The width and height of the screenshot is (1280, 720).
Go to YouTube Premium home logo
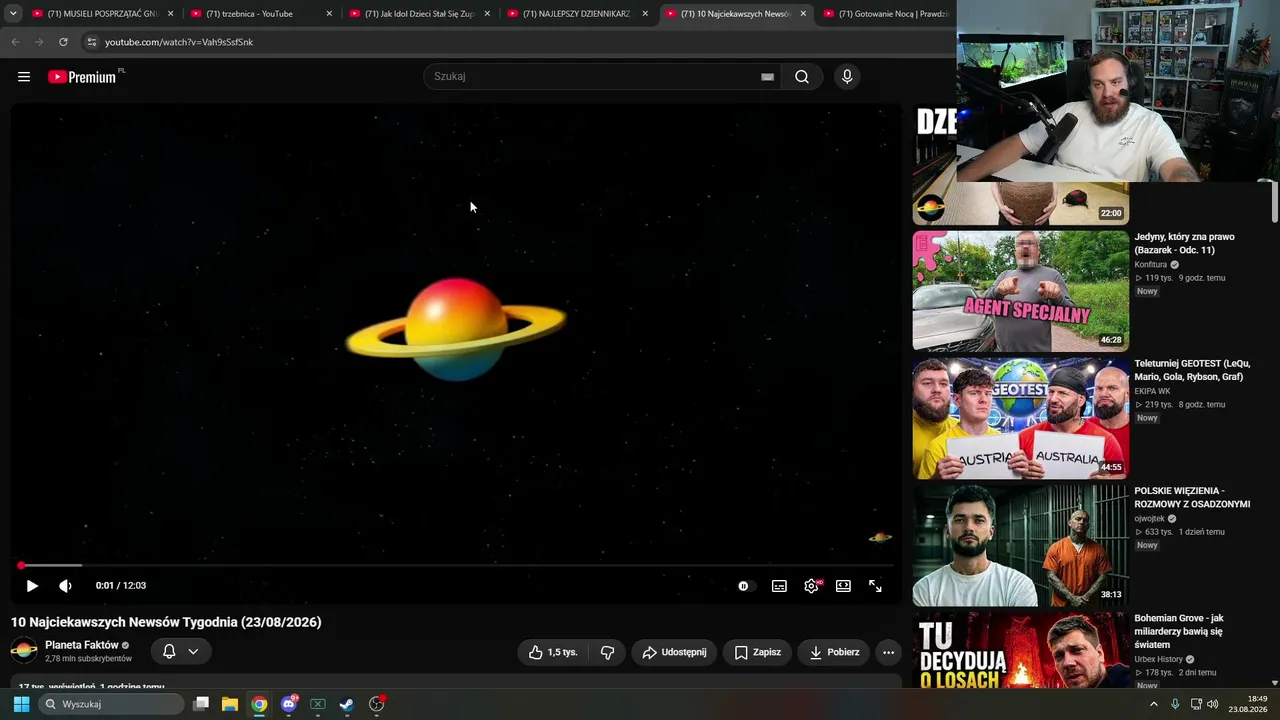pyautogui.click(x=83, y=77)
